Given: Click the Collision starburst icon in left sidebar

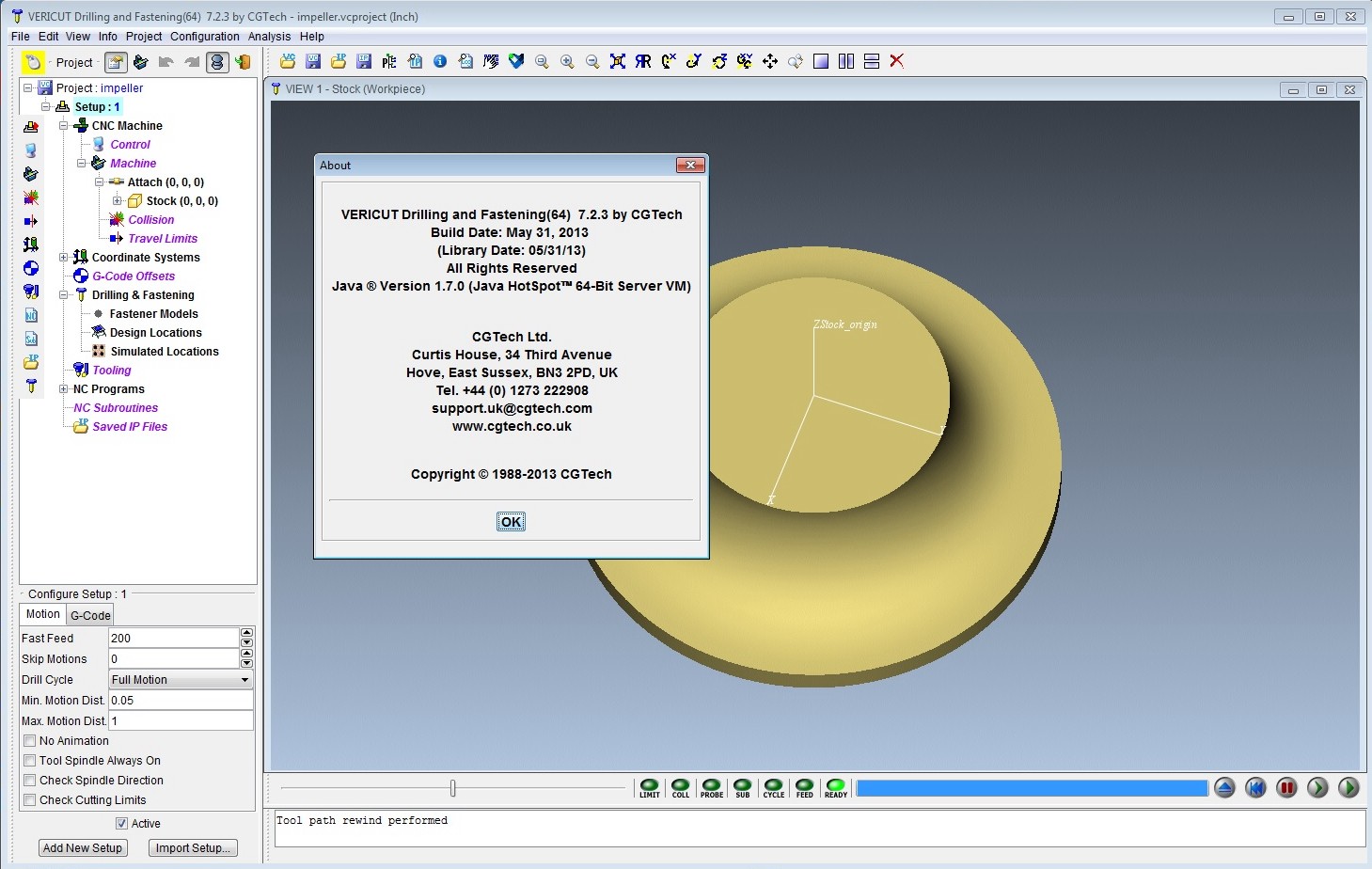Looking at the screenshot, I should (x=31, y=197).
